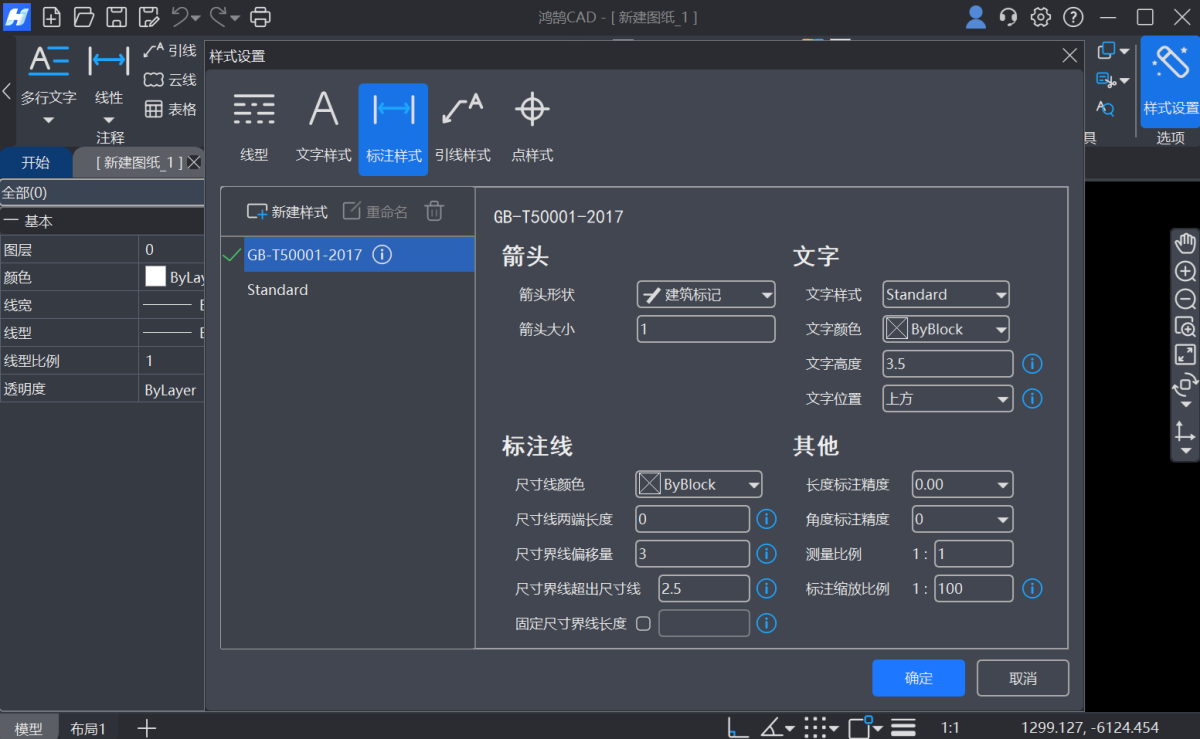Select the 云线 revision cloud tool

click(x=170, y=80)
